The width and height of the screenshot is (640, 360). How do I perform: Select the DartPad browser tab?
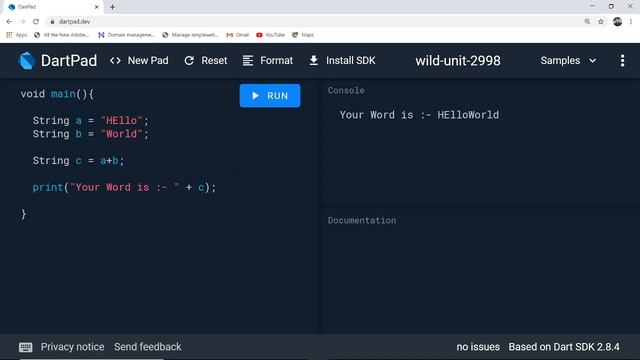[x=53, y=7]
